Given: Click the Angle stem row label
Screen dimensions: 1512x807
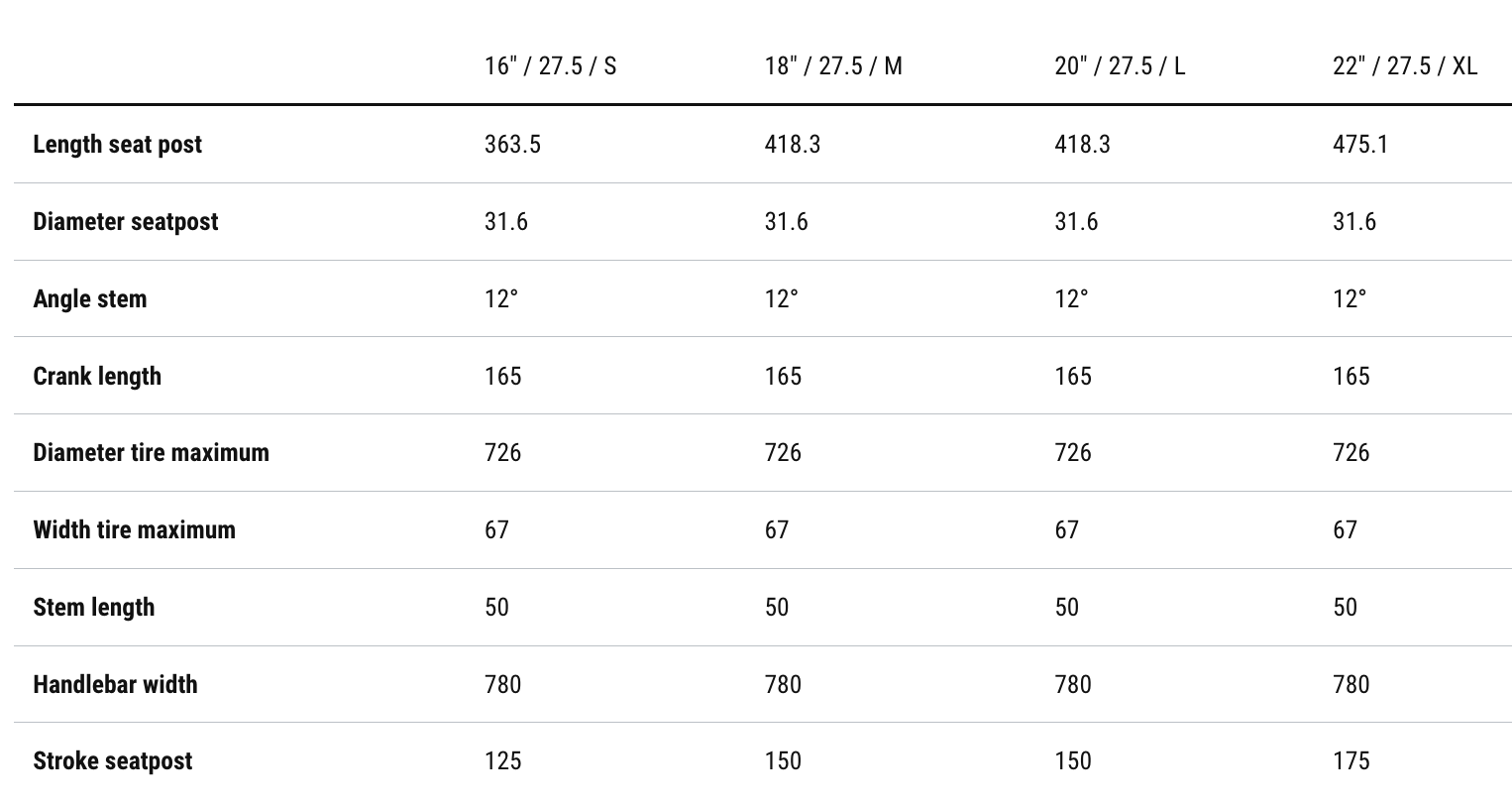Looking at the screenshot, I should pyautogui.click(x=90, y=299).
